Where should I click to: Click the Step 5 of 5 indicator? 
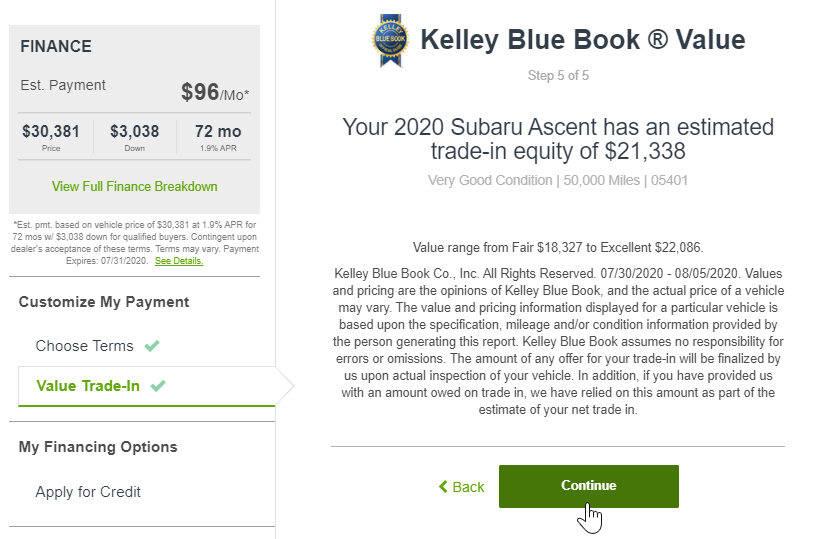(x=558, y=76)
